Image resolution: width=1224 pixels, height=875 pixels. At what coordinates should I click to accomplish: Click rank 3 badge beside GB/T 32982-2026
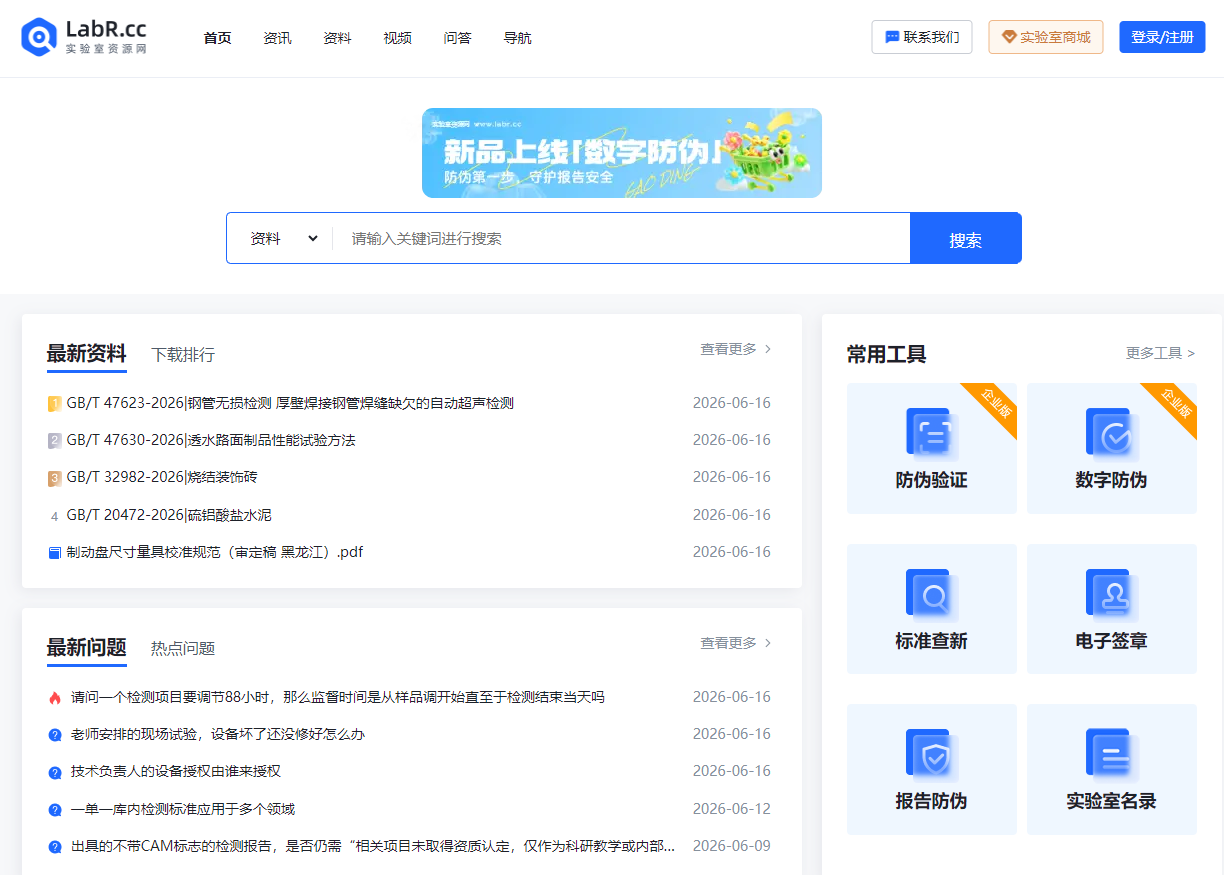54,478
